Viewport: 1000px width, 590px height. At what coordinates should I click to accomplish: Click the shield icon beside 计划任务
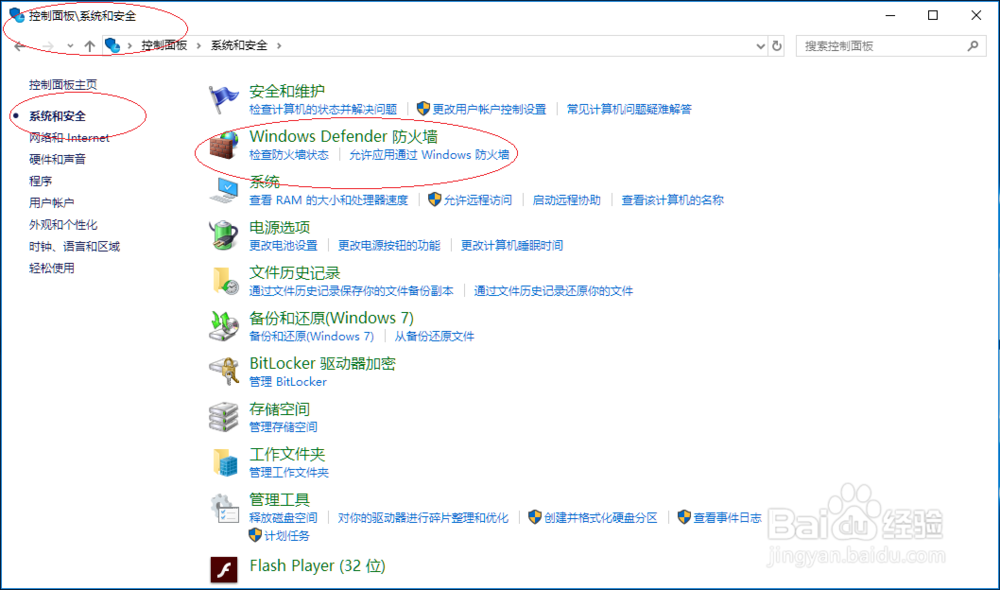point(255,535)
